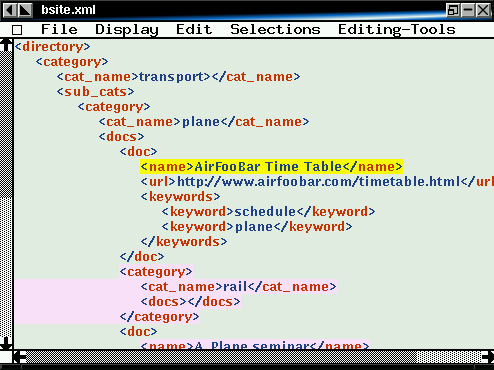Click the sub_cats opening tag
494x370 pixels.
(95, 92)
